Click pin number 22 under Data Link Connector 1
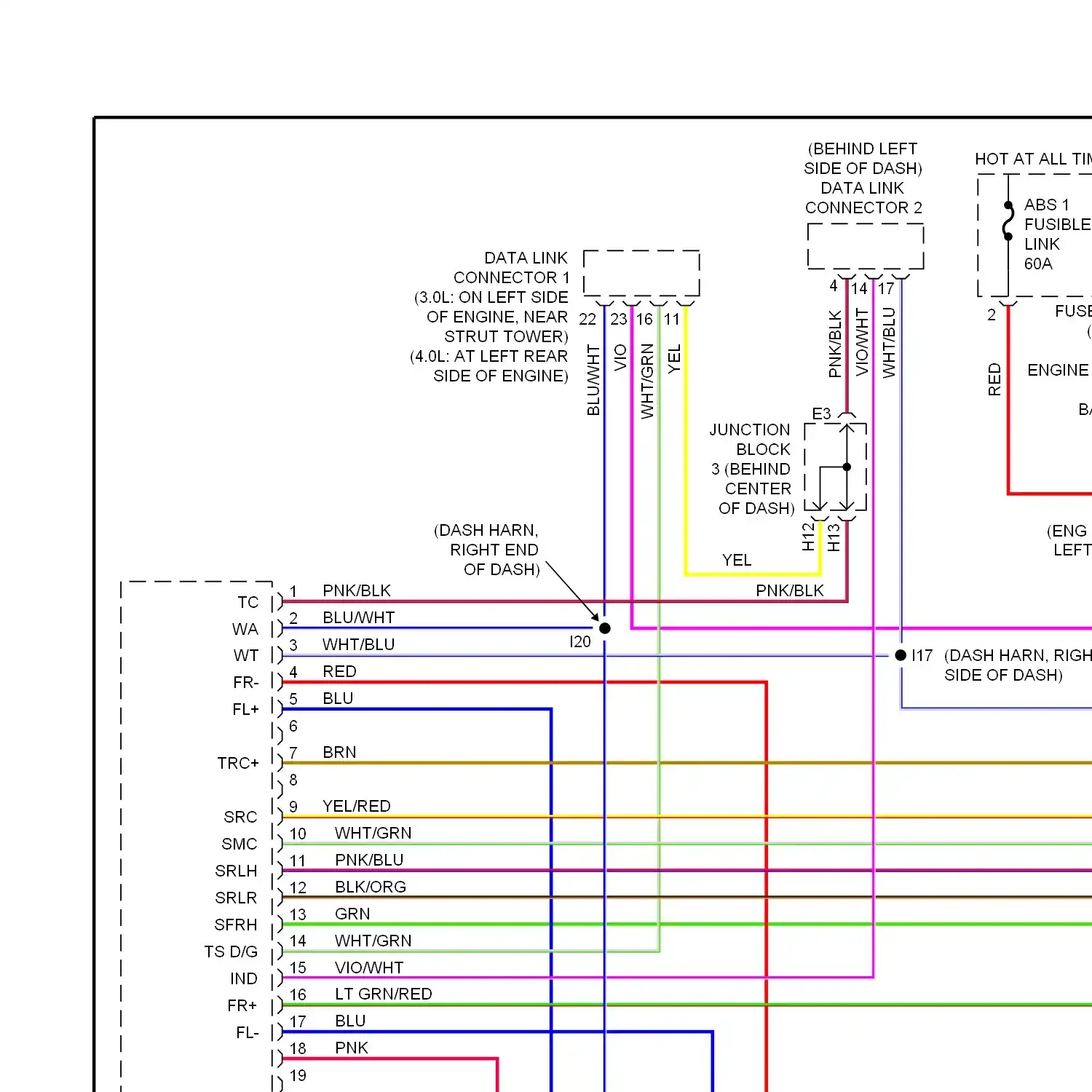Image resolution: width=1092 pixels, height=1092 pixels. pyautogui.click(x=587, y=319)
